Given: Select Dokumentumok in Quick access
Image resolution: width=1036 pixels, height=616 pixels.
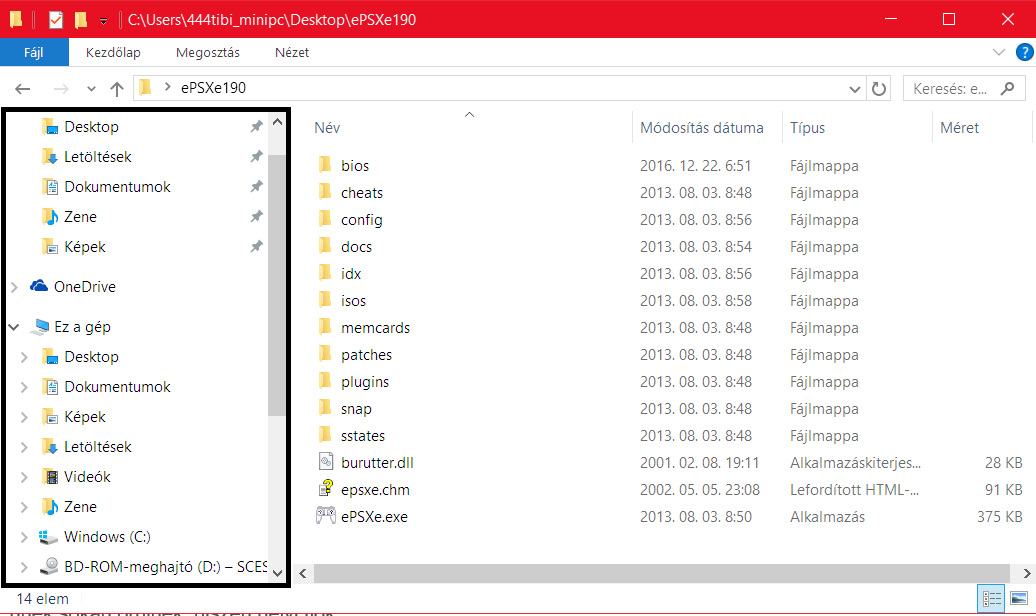Looking at the screenshot, I should 118,186.
